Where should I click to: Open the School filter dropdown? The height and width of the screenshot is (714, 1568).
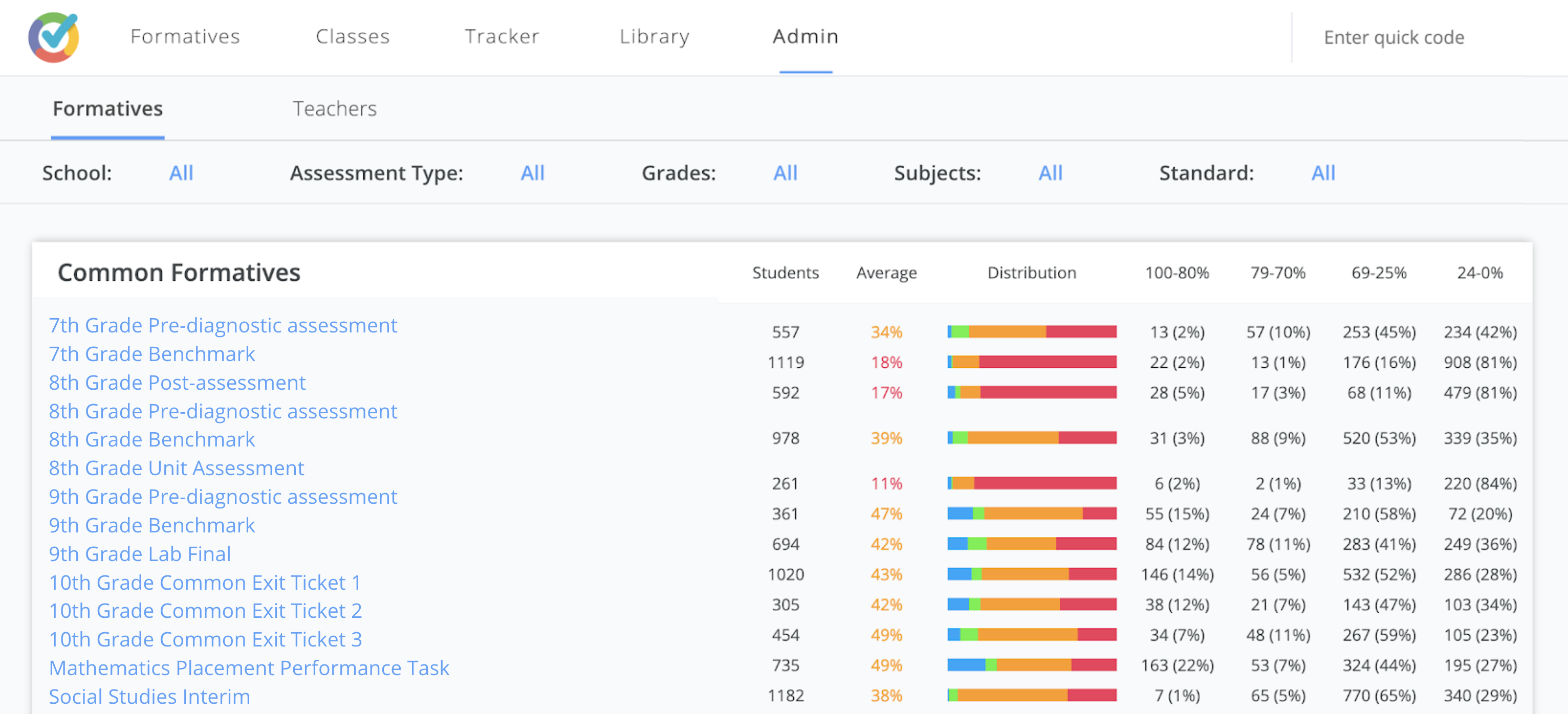pos(181,173)
